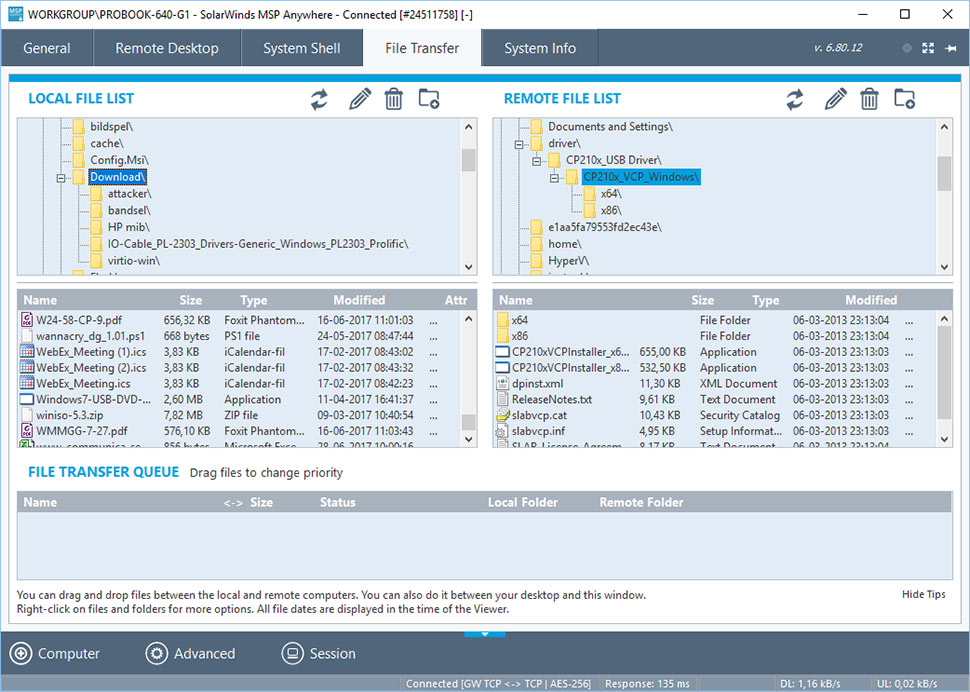
Task: Collapse the CP210x_VCP_Windows folder node
Action: [554, 178]
